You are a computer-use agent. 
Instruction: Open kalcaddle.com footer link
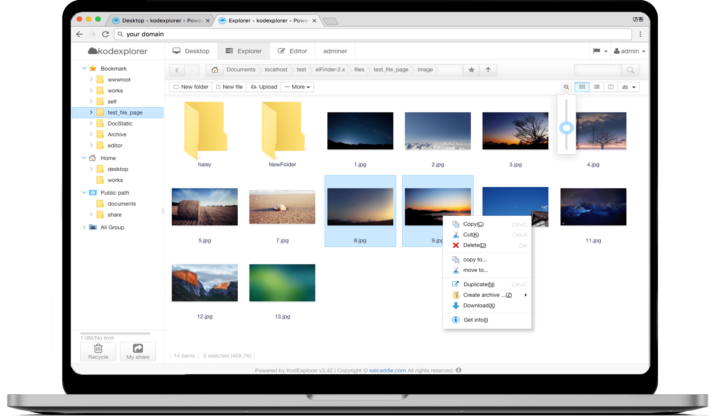387,370
